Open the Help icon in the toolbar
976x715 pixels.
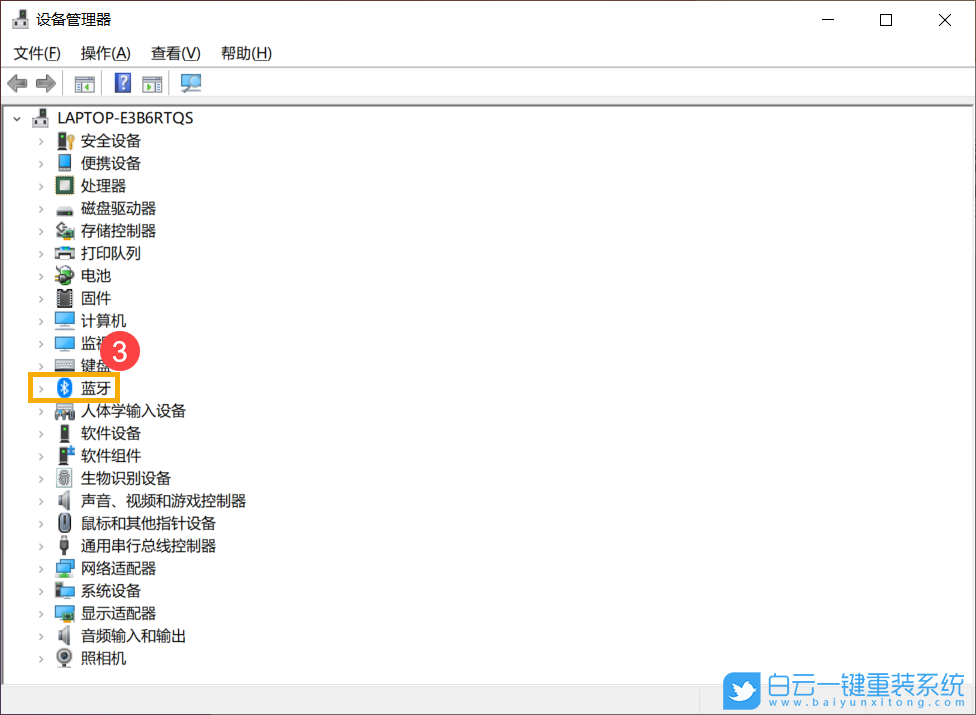[x=122, y=83]
